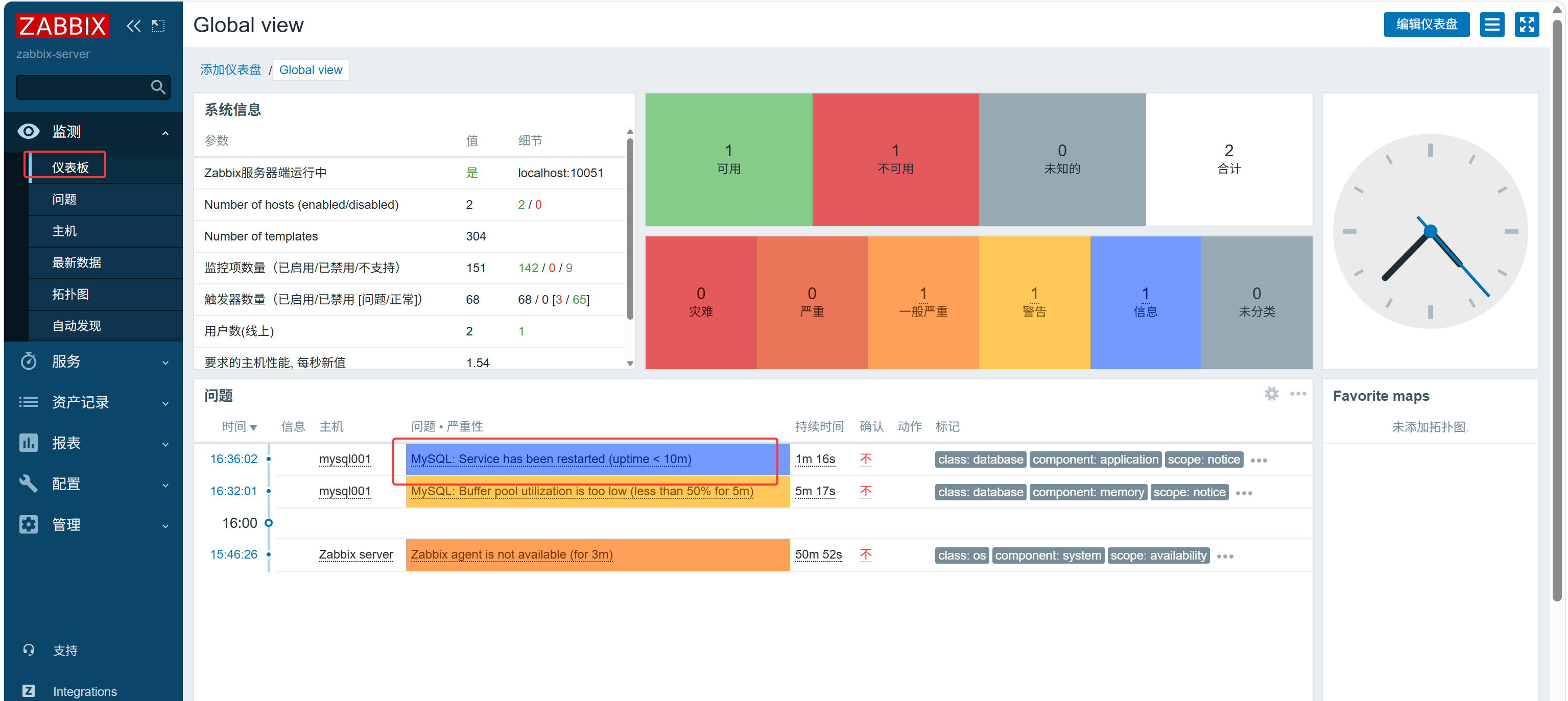Show more tags for MySQL restarted row
Screen dimensions: 1568x701
click(x=1258, y=461)
